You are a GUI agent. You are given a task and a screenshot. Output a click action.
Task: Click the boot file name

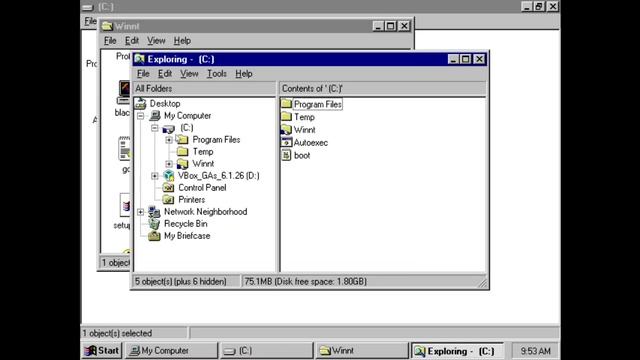(x=302, y=156)
